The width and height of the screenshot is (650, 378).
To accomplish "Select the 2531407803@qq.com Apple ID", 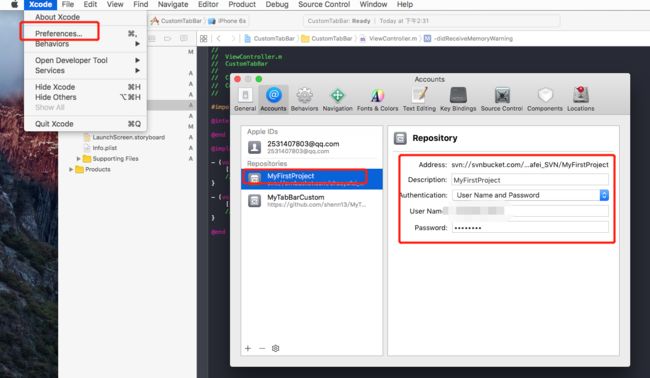I will pyautogui.click(x=312, y=147).
